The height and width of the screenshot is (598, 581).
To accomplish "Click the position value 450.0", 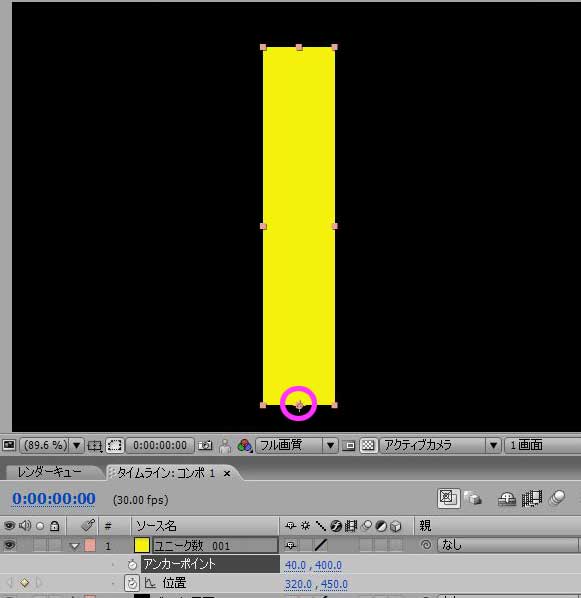I will point(334,584).
